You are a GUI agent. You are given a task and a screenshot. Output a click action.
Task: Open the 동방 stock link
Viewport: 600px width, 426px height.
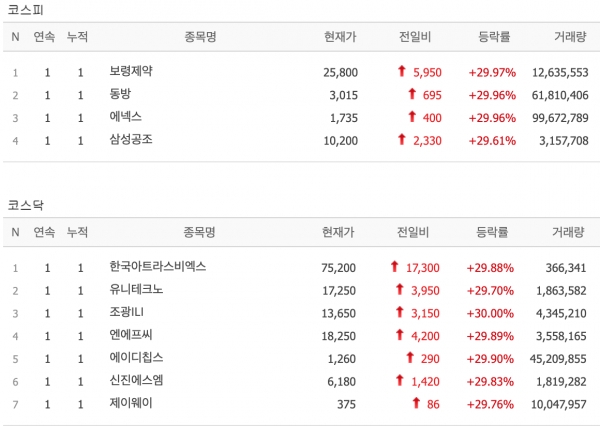point(120,94)
